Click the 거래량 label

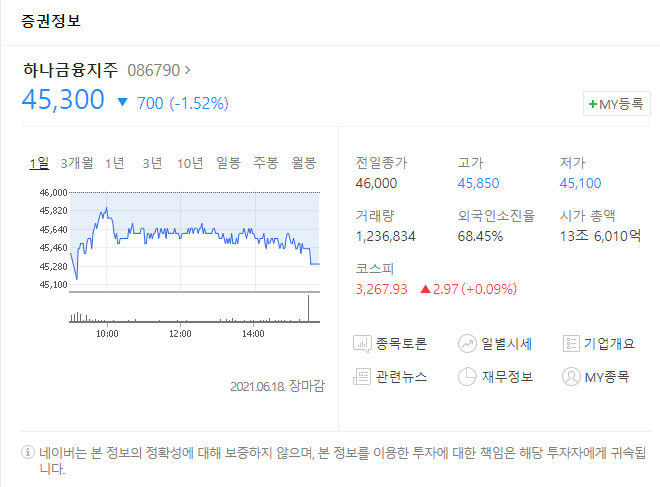(375, 216)
